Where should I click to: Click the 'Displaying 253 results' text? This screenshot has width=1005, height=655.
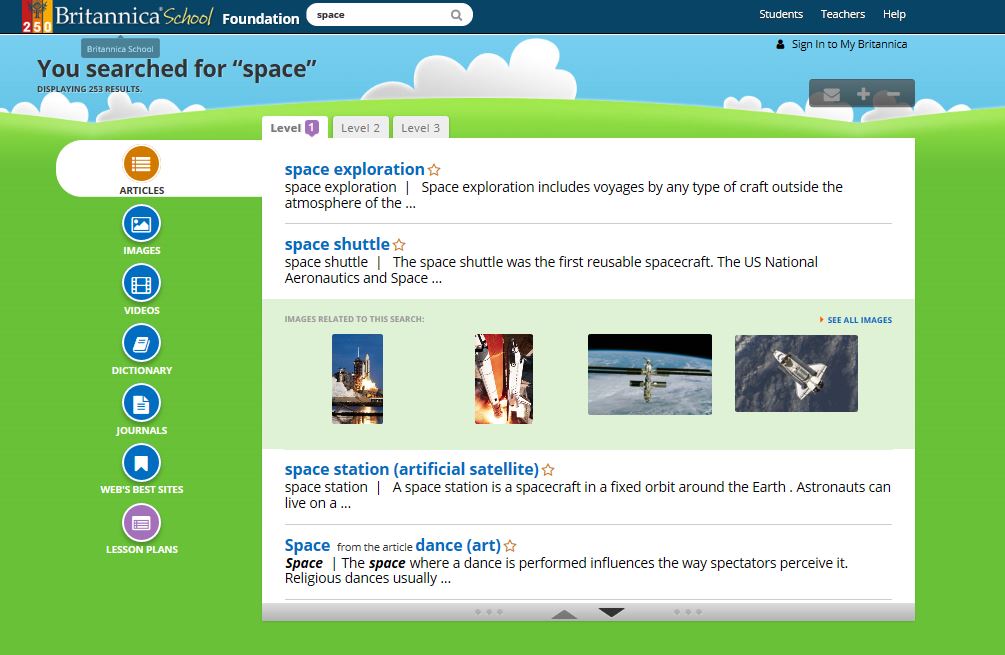[x=89, y=89]
